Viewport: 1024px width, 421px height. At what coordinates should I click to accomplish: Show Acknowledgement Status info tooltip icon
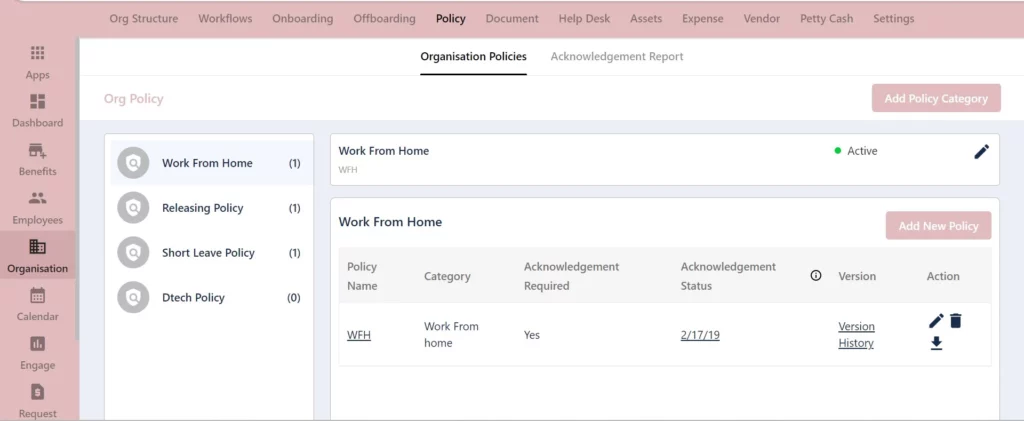coord(816,275)
